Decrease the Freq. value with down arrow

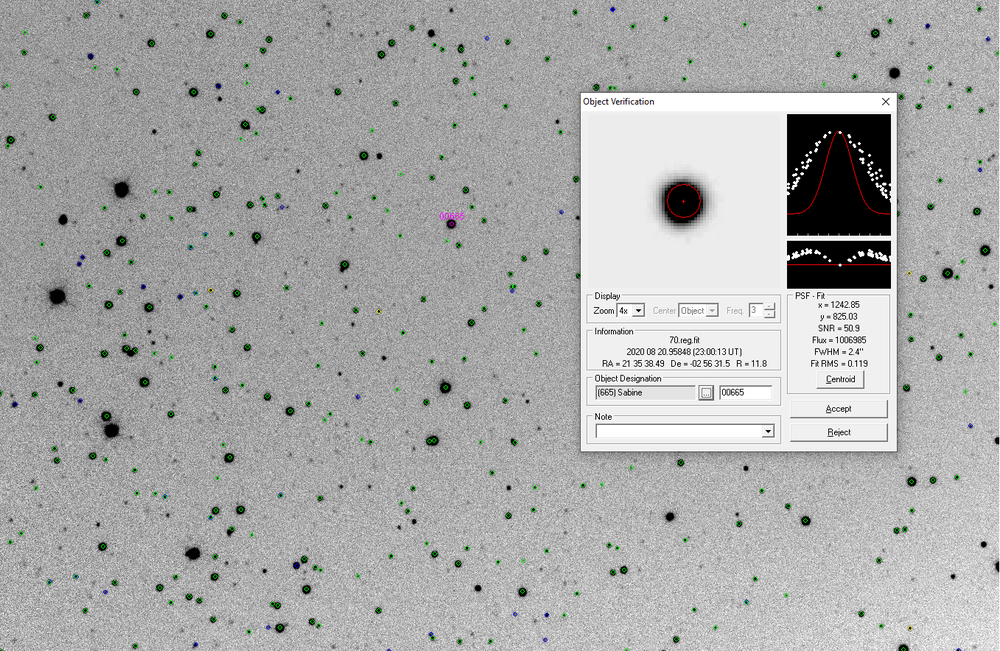[x=769, y=315]
